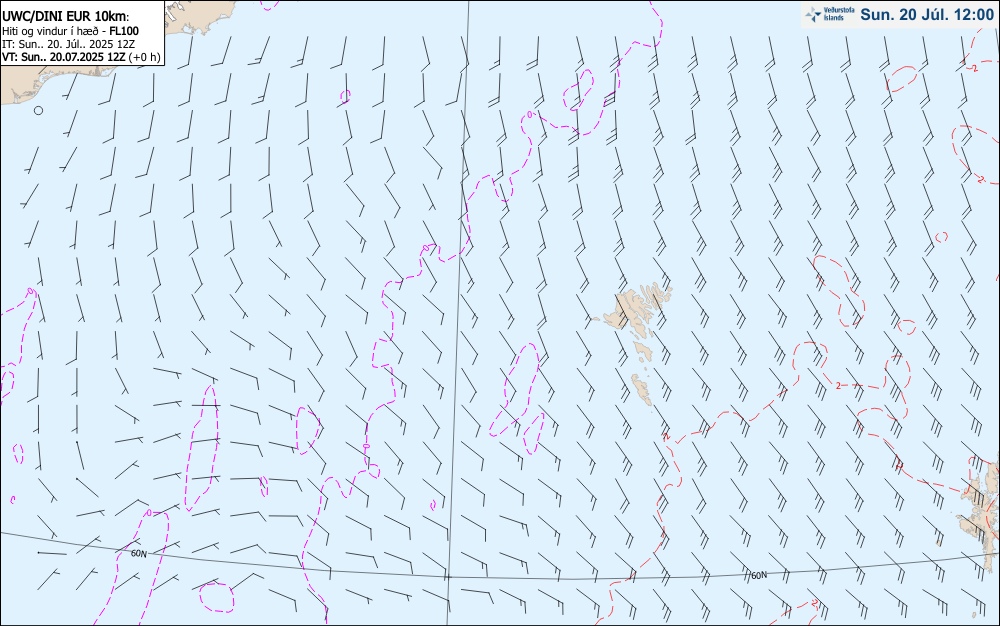Click the Veðurstofa Íslands logo icon
This screenshot has height=626, width=1000.
[813, 14]
